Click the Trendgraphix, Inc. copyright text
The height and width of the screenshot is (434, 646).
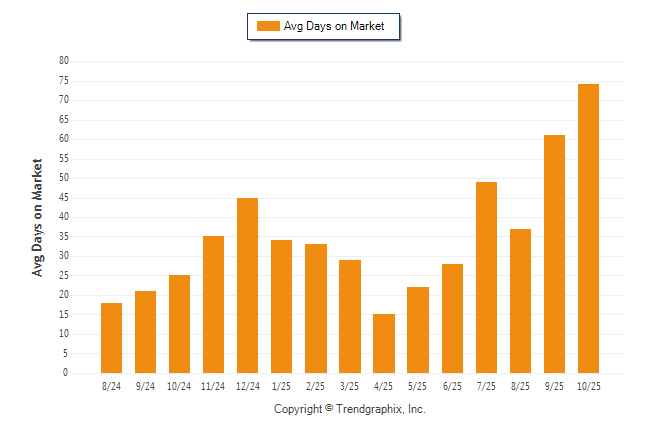pyautogui.click(x=350, y=409)
